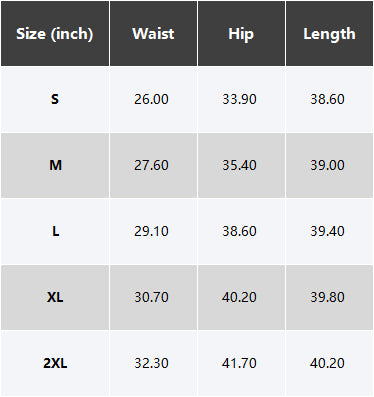Click length value 39.80
The width and height of the screenshot is (374, 397).
[x=327, y=297]
